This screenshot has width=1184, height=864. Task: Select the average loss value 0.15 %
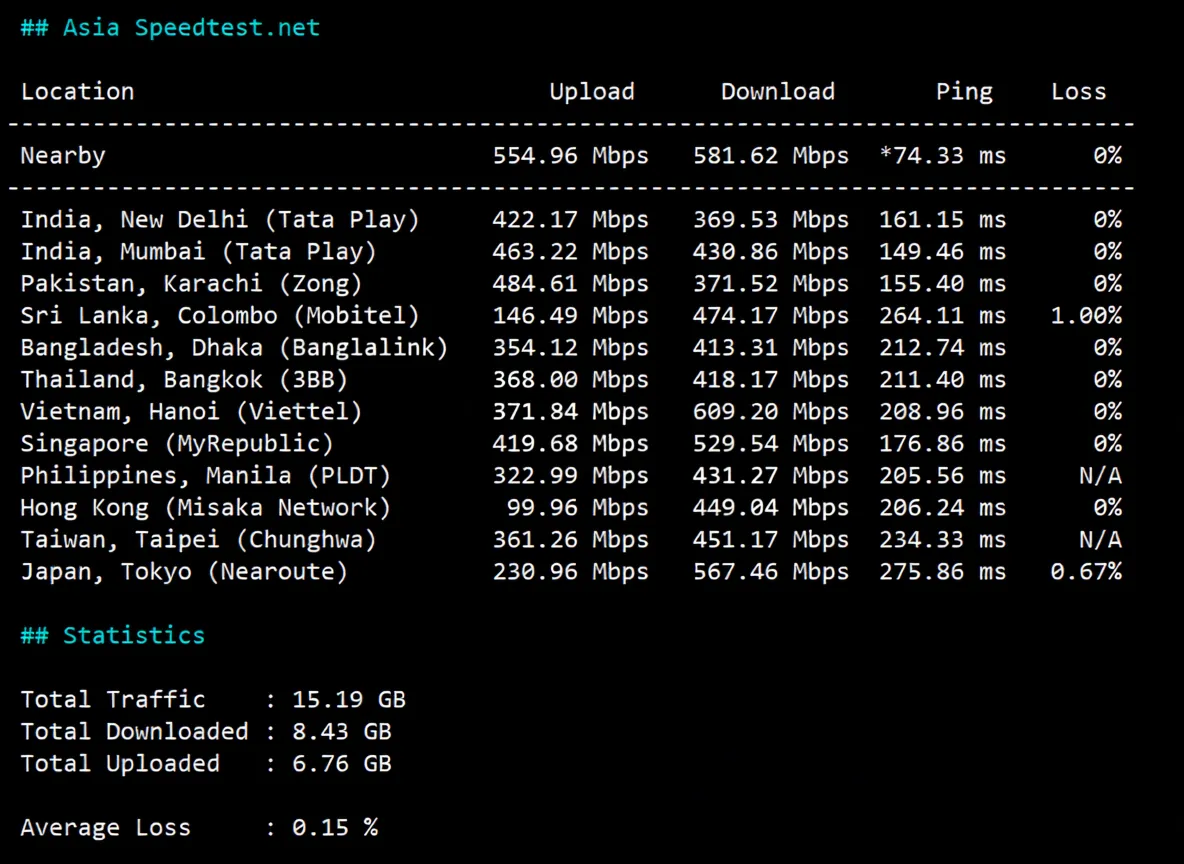point(335,828)
